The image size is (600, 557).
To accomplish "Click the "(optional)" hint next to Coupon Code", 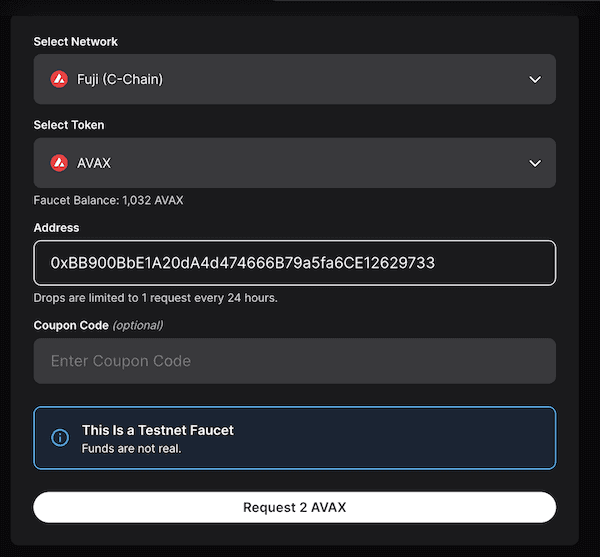I will coord(137,325).
